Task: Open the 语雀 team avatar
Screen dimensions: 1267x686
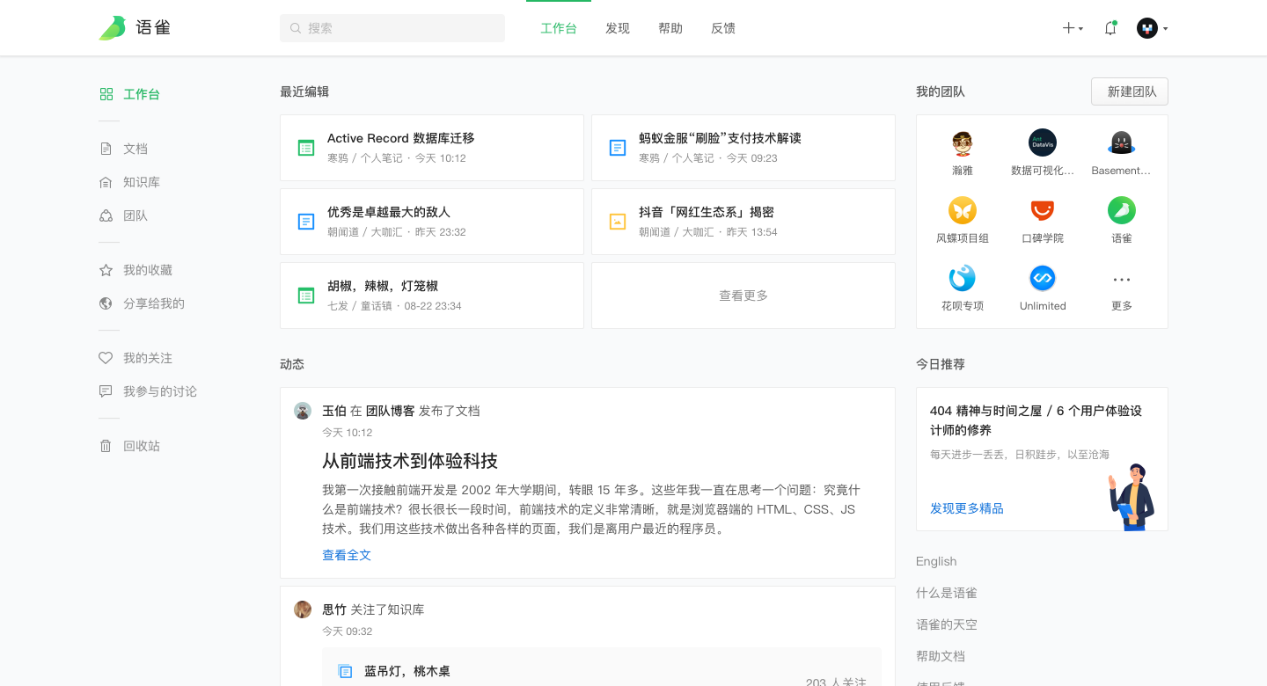Action: point(1121,211)
